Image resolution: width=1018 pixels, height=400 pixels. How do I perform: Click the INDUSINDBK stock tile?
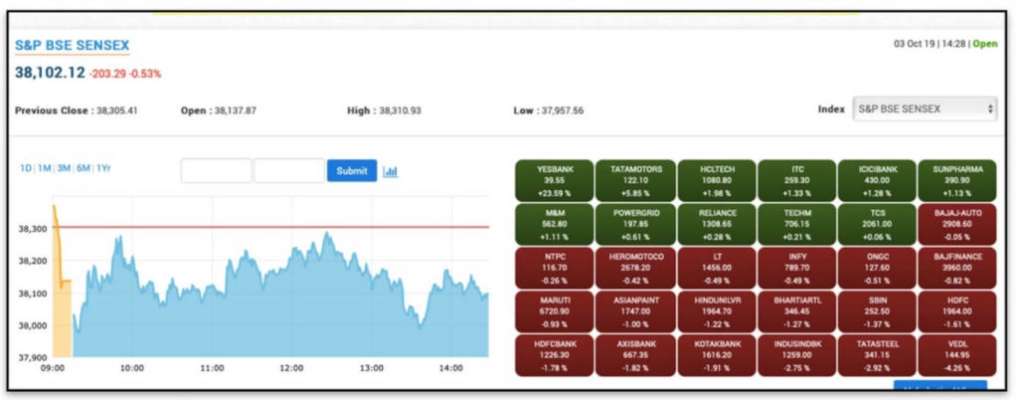tap(797, 355)
